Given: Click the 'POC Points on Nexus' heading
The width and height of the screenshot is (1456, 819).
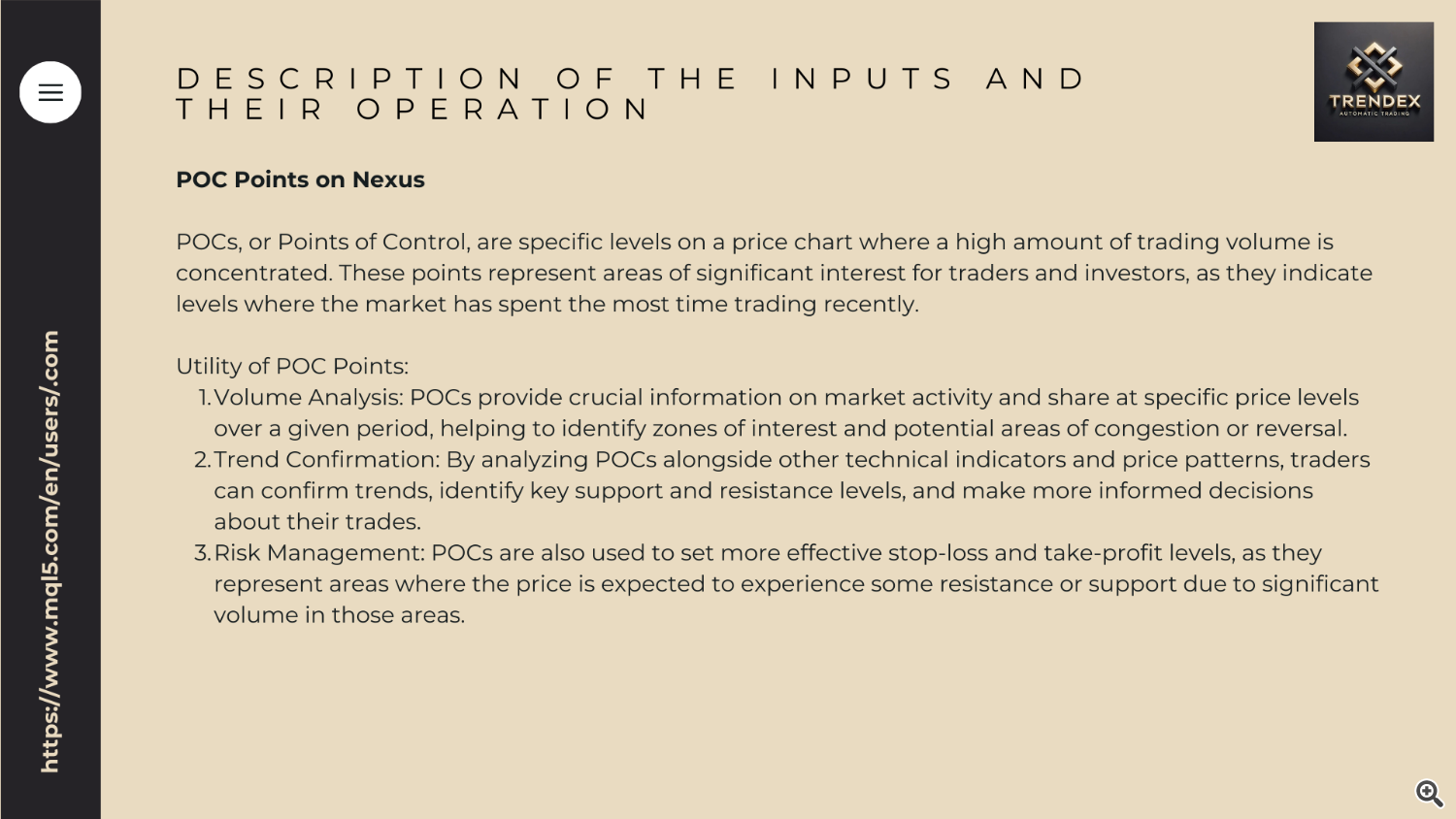Looking at the screenshot, I should 300,180.
